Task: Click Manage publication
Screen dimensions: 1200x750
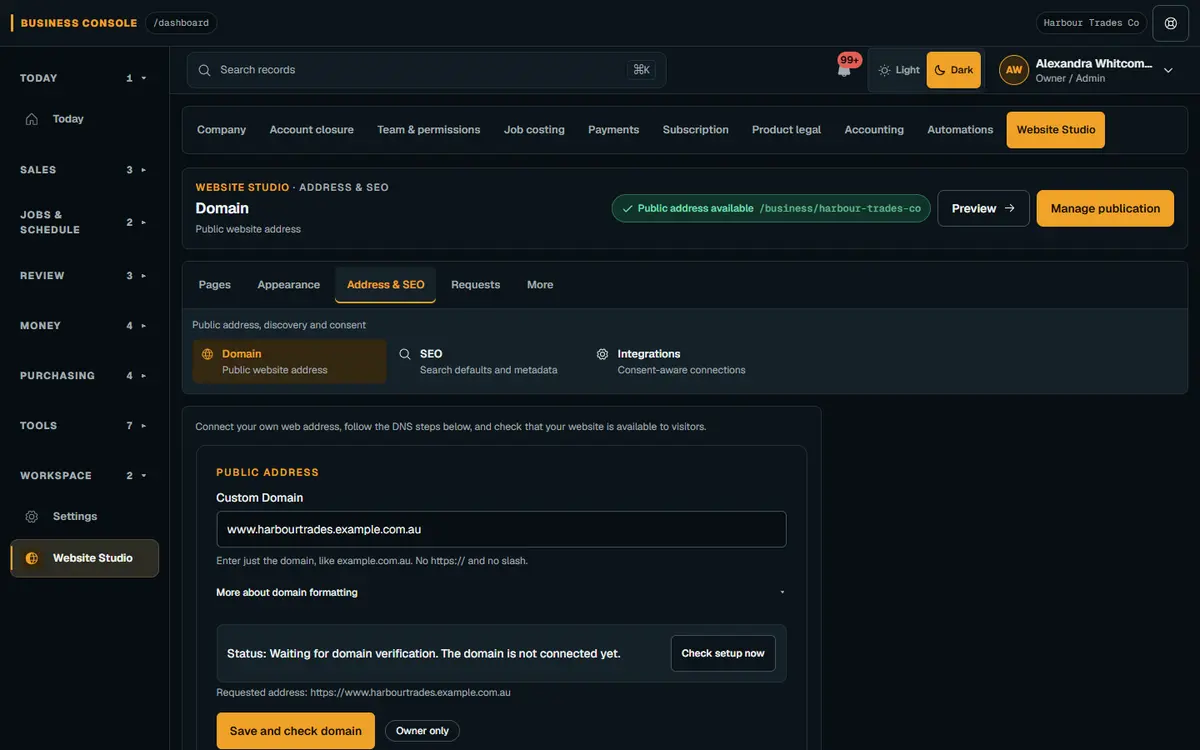Action: coord(1105,208)
